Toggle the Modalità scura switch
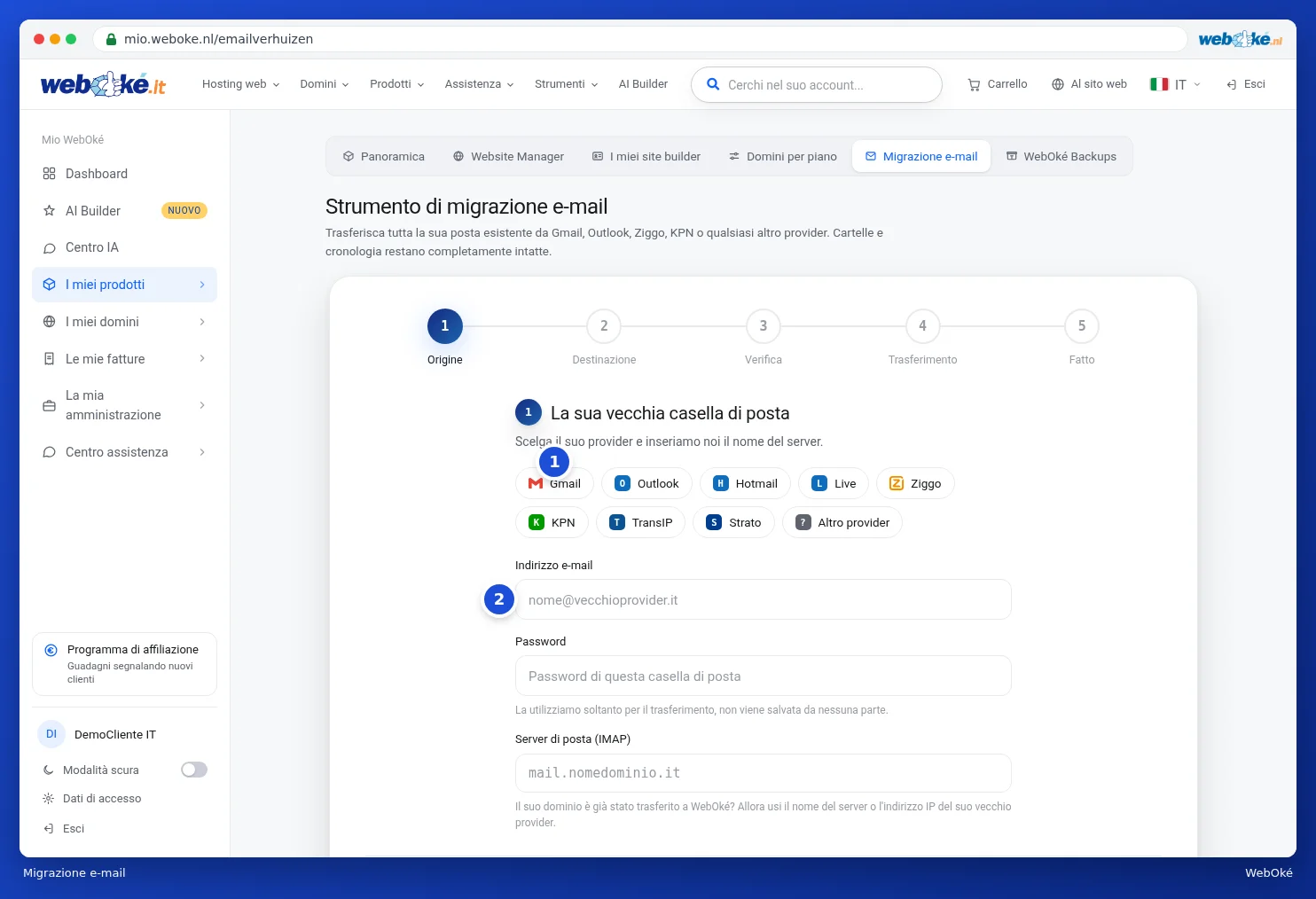The width and height of the screenshot is (1316, 899). tap(194, 770)
